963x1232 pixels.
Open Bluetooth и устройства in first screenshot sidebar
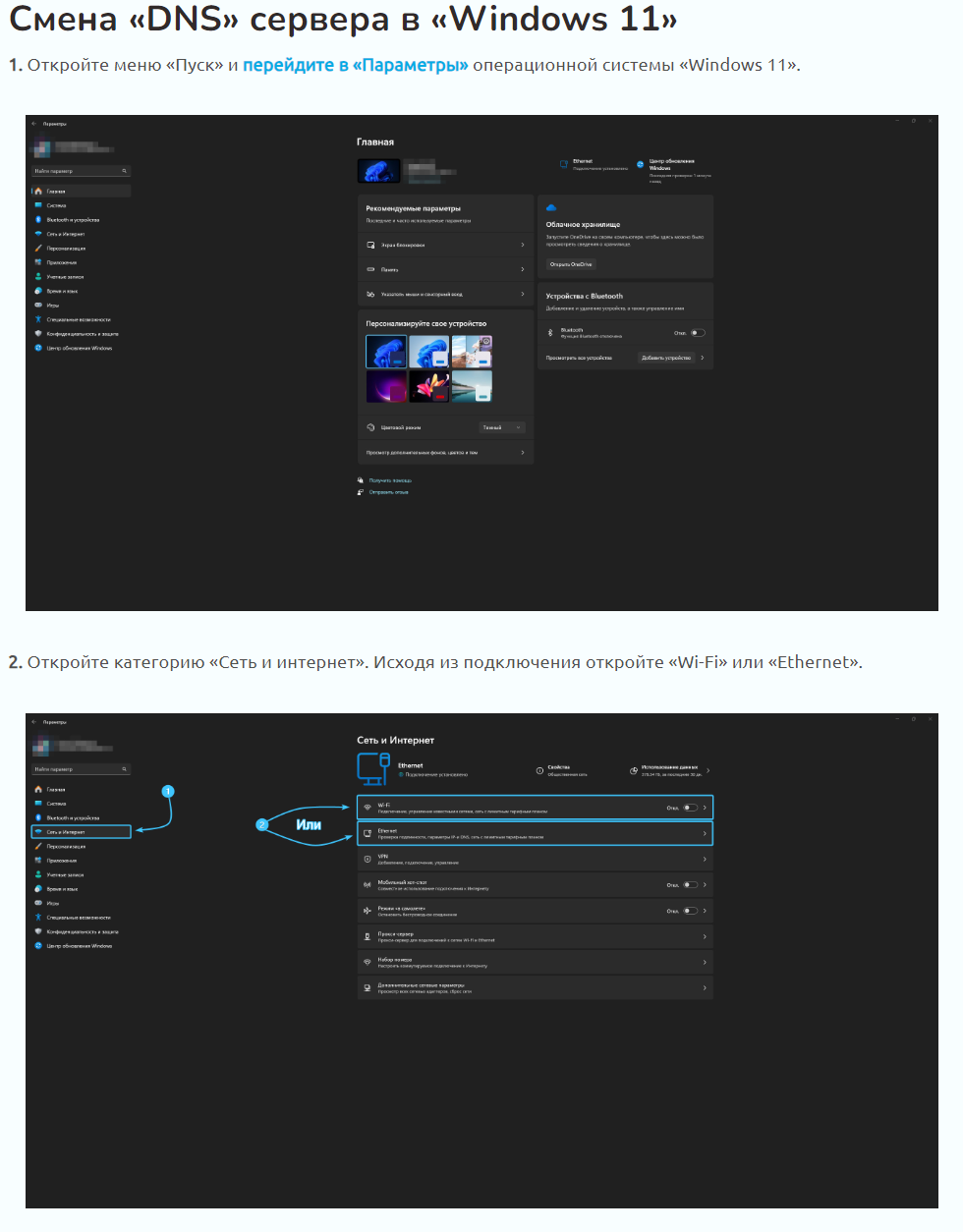[x=73, y=220]
